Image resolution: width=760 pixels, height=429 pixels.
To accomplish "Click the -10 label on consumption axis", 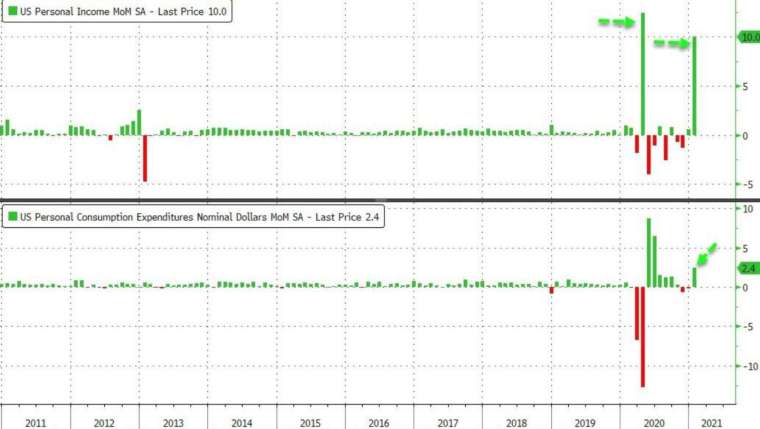I will point(749,366).
